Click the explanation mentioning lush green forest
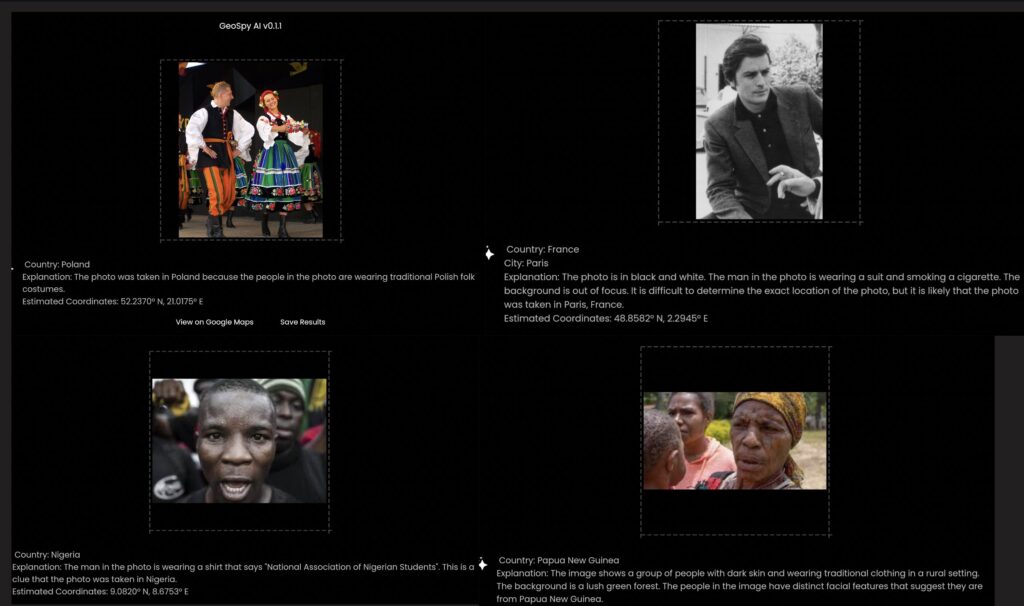This screenshot has width=1024, height=606. tap(739, 586)
